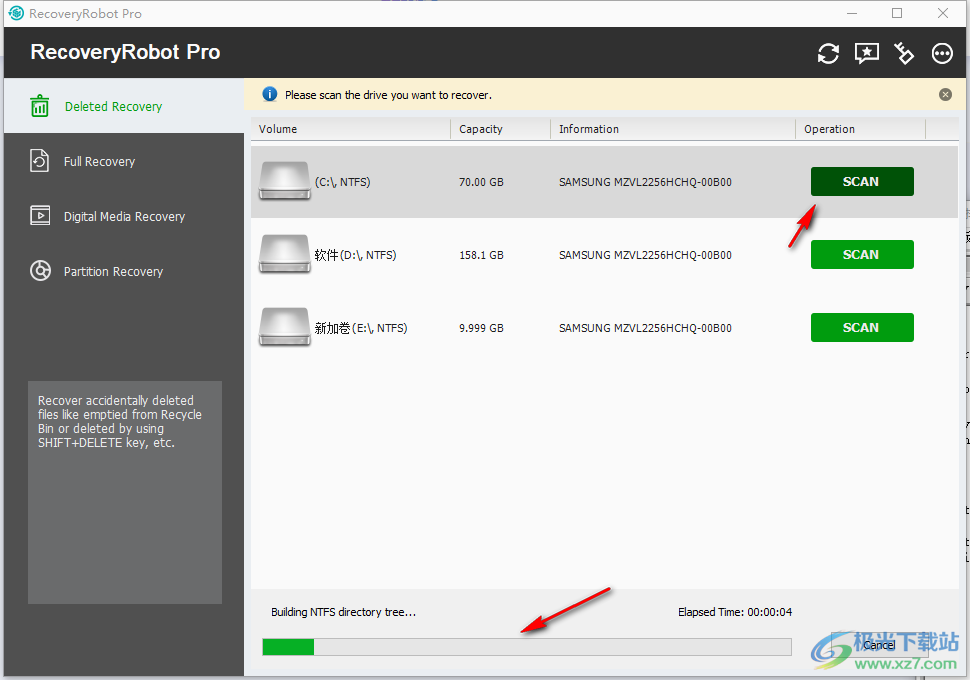Open Partition Recovery mode
The width and height of the screenshot is (970, 680).
(x=124, y=271)
